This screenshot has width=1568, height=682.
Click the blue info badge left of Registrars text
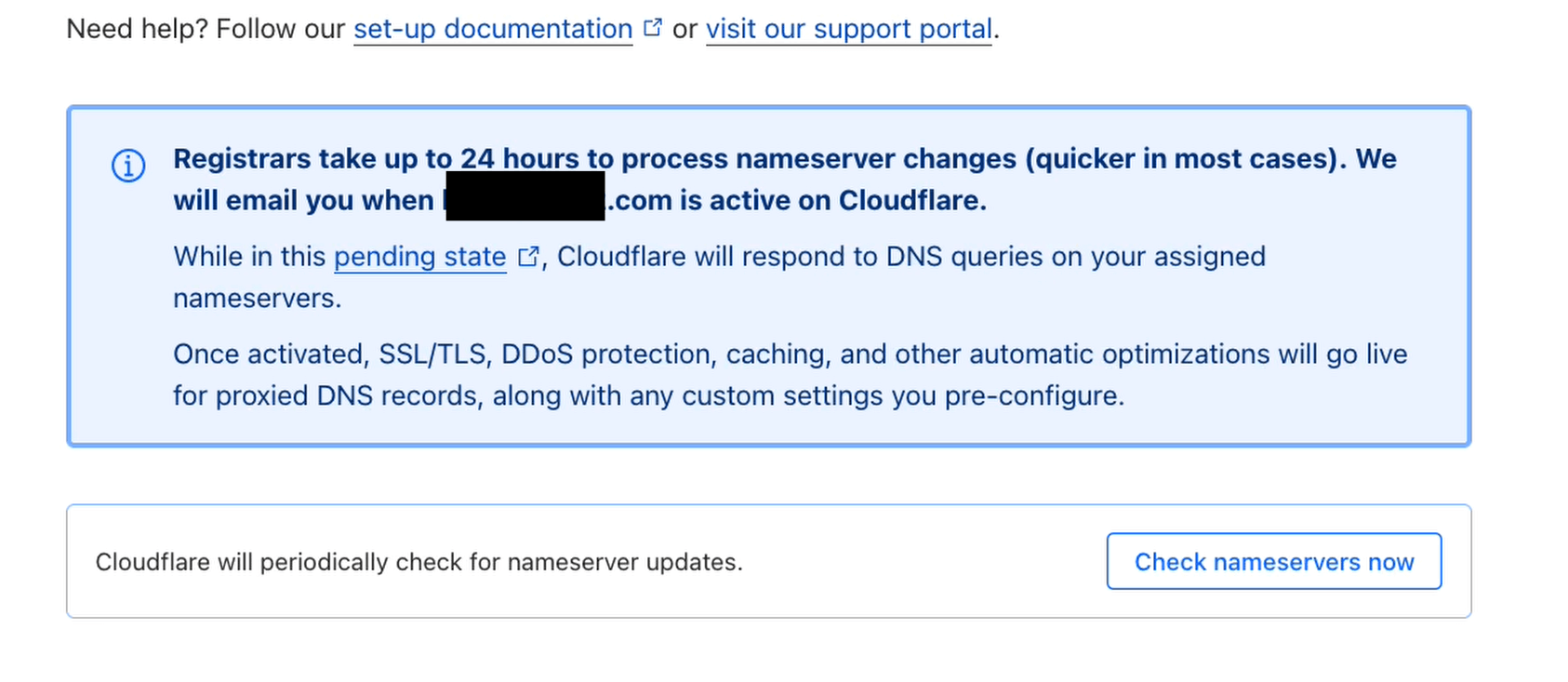point(127,166)
